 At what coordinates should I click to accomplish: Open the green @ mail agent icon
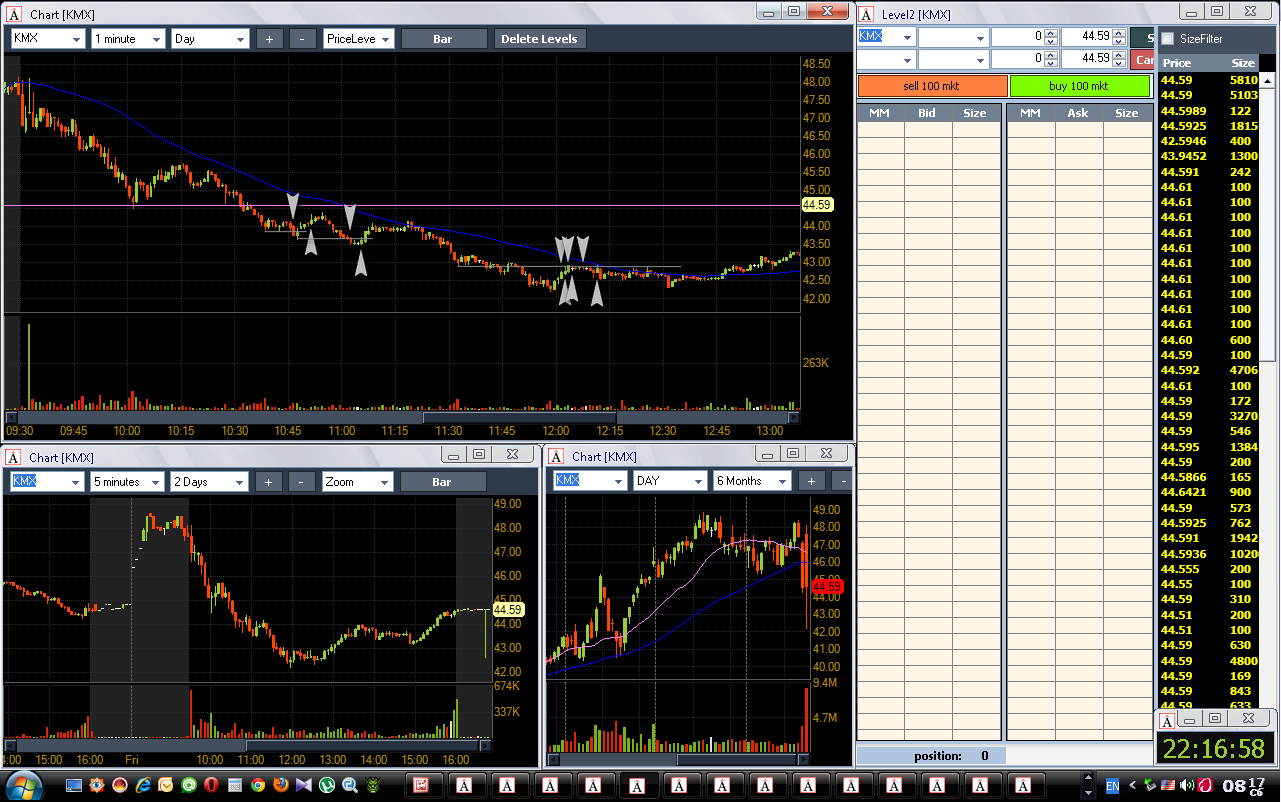coord(188,786)
